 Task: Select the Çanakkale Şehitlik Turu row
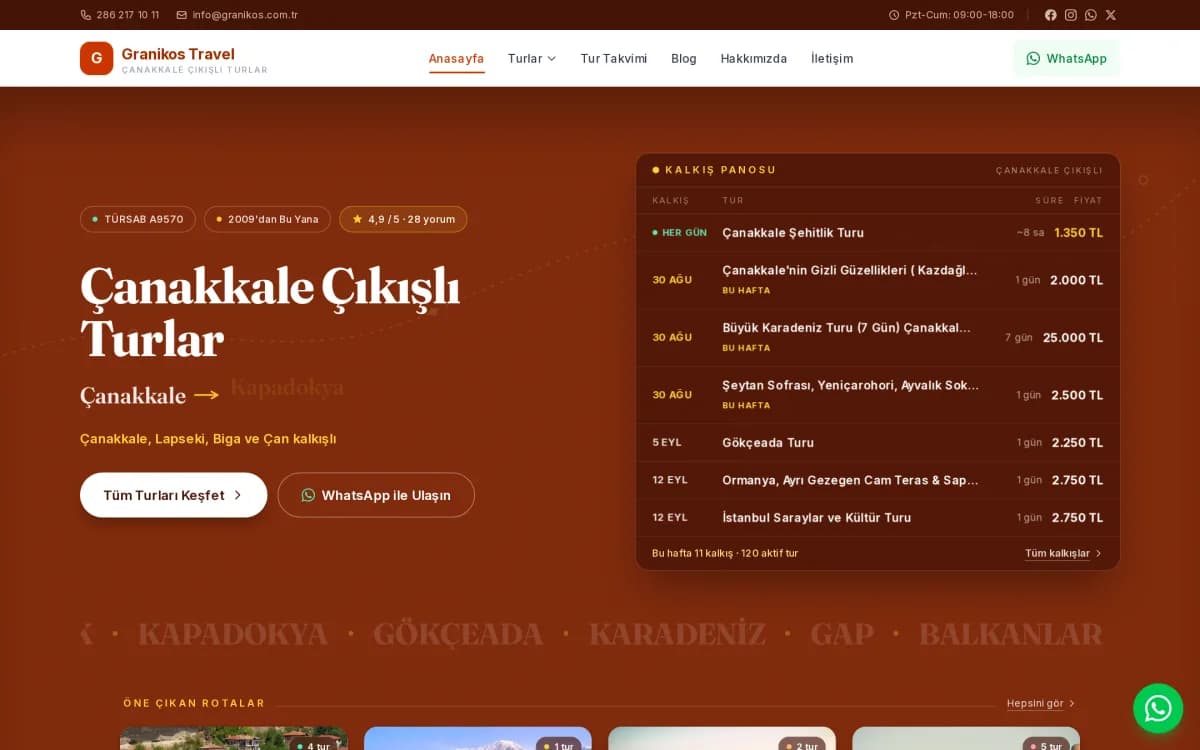click(x=878, y=232)
